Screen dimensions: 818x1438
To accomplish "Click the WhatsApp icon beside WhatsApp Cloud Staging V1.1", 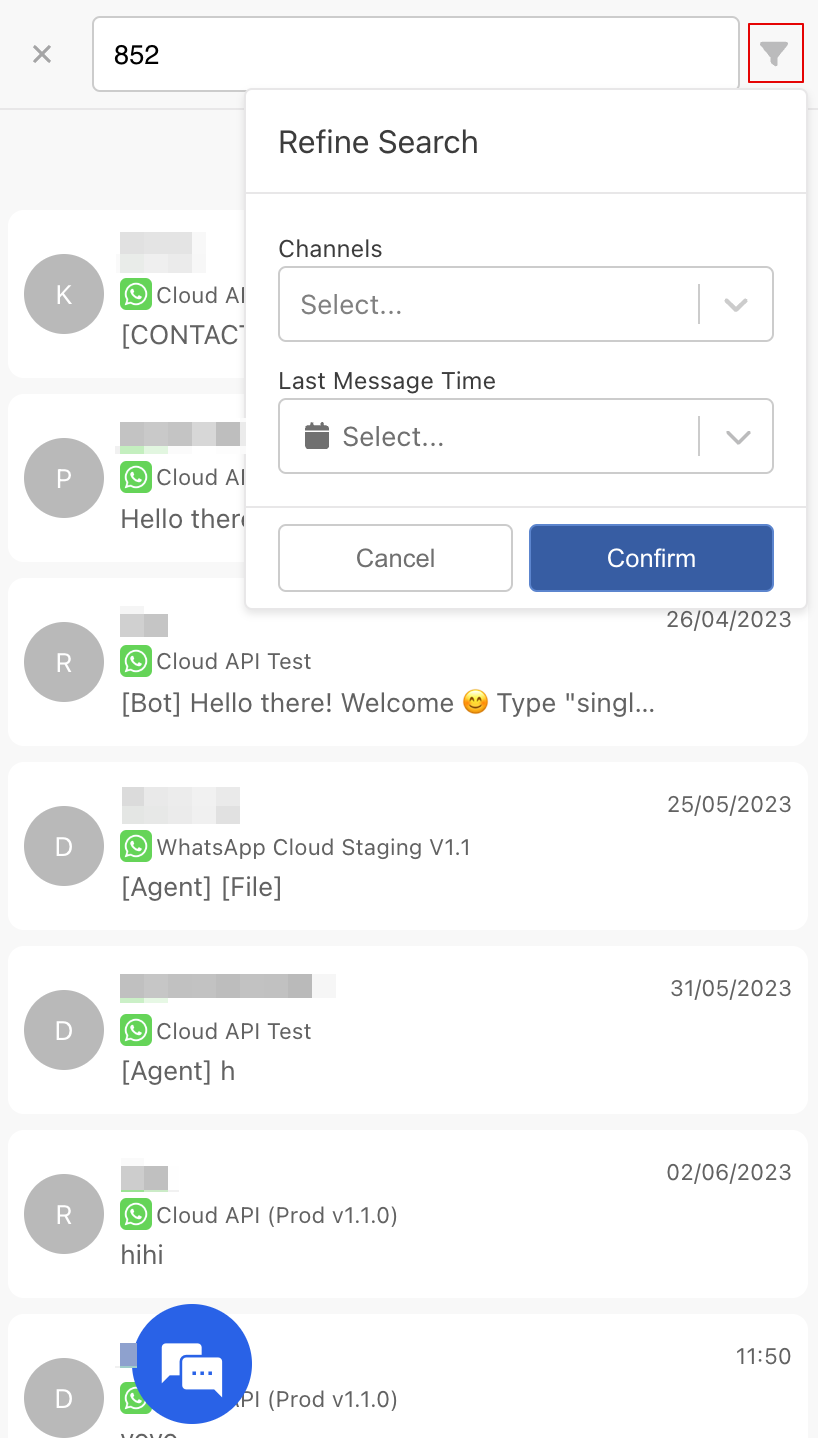I will point(136,847).
